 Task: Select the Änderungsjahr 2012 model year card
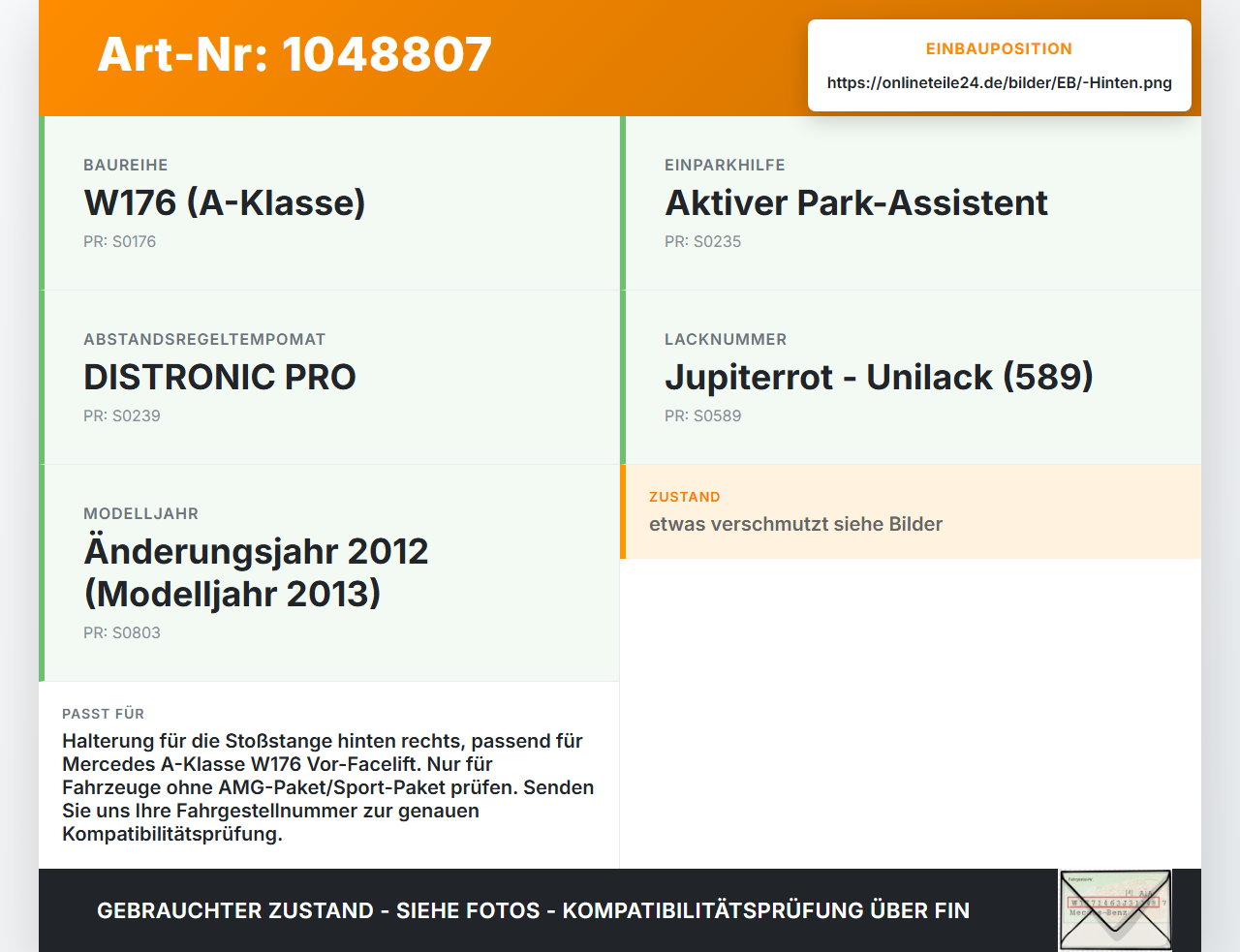[x=329, y=573]
